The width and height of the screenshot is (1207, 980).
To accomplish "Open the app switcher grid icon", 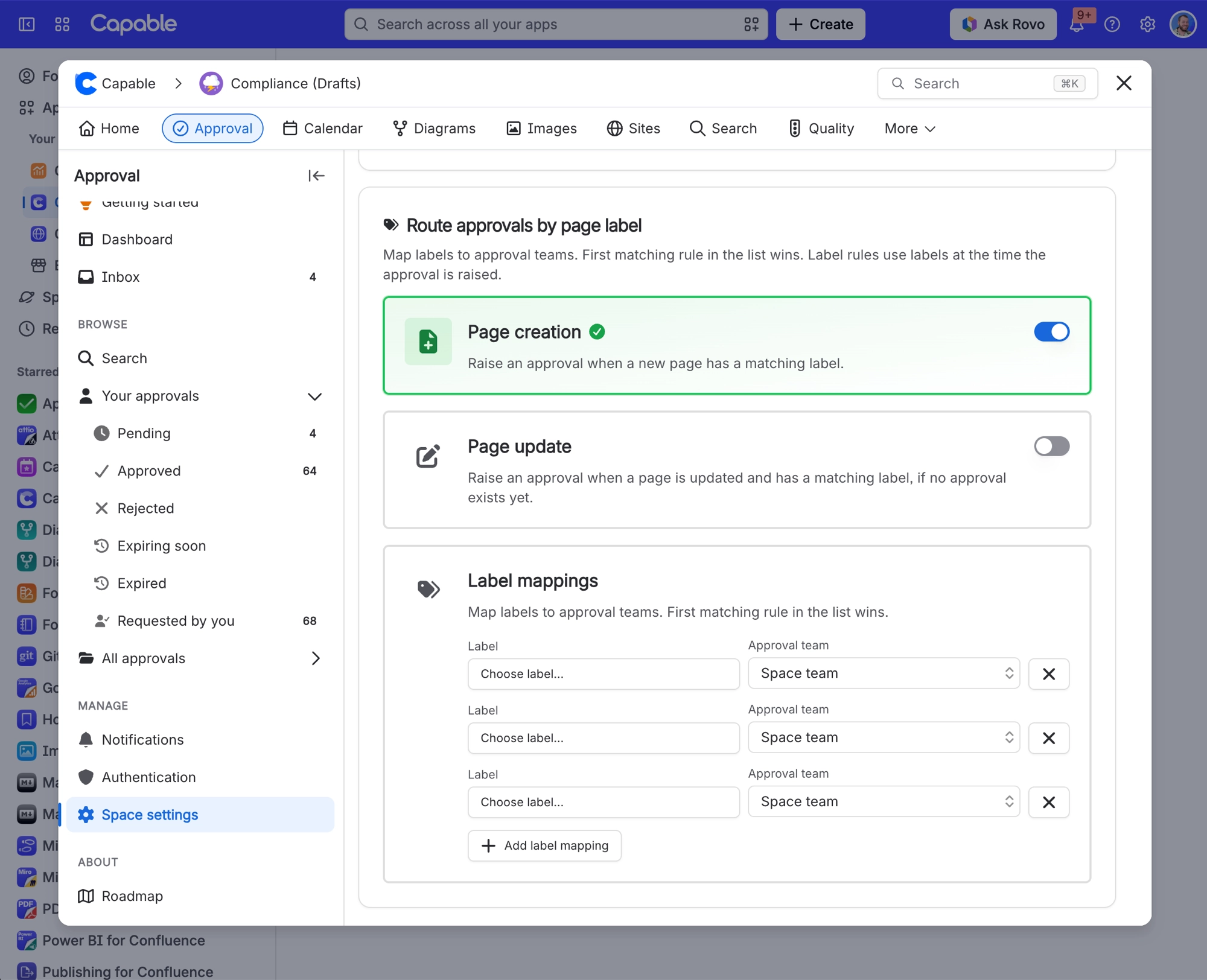I will point(62,24).
